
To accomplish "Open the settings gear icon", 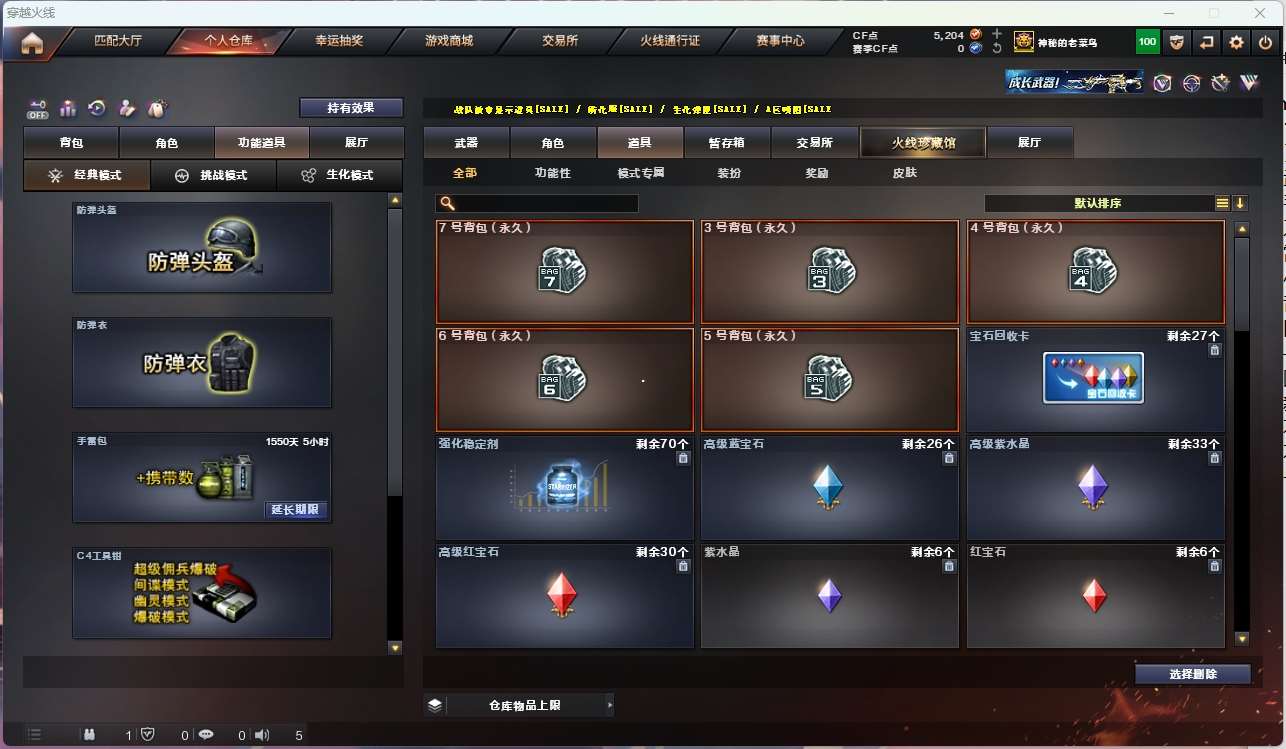I will (x=1237, y=42).
